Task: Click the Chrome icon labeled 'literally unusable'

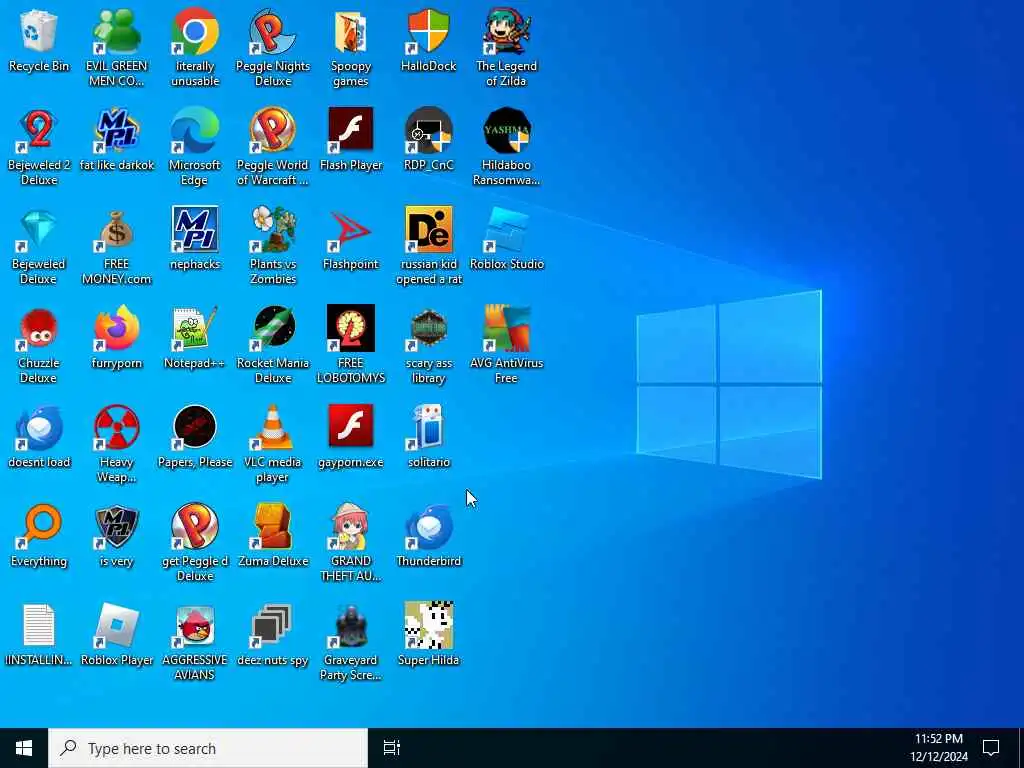Action: [x=195, y=31]
